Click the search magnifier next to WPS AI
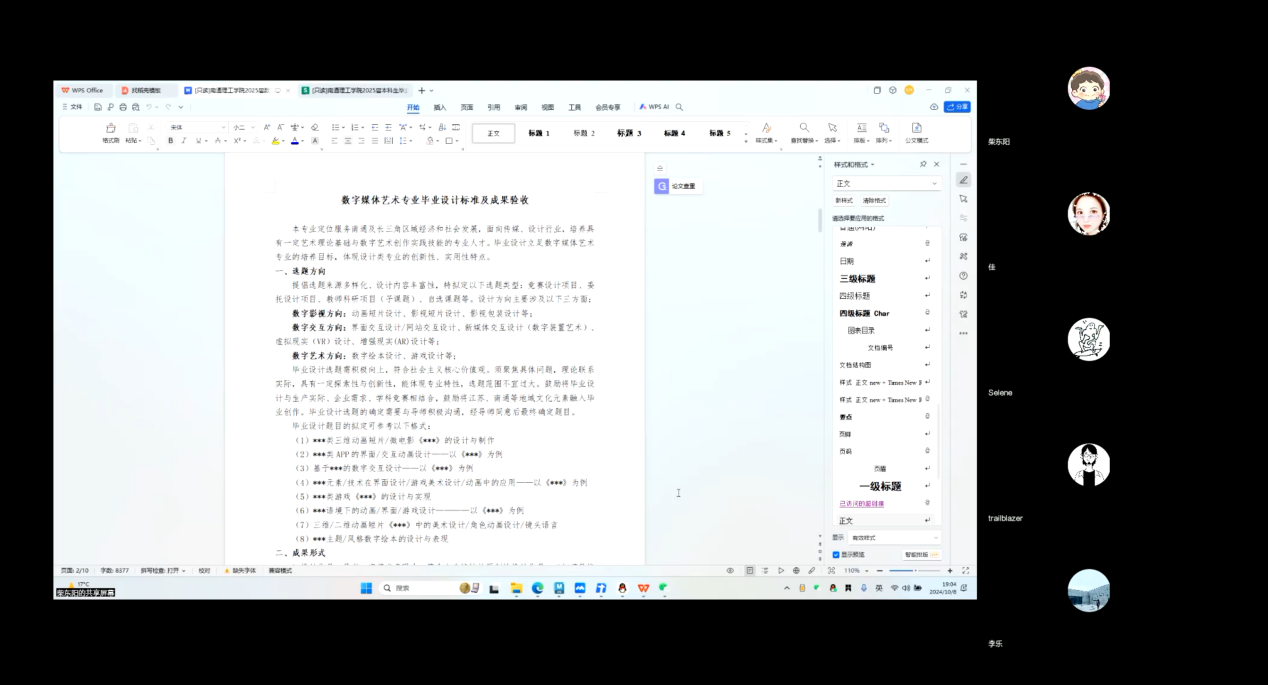The width and height of the screenshot is (1268, 685). point(680,107)
